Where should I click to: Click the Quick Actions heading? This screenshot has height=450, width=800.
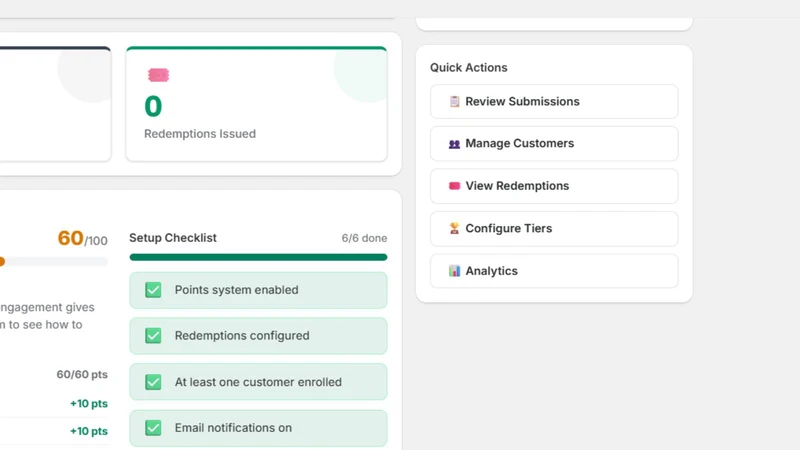pyautogui.click(x=468, y=67)
